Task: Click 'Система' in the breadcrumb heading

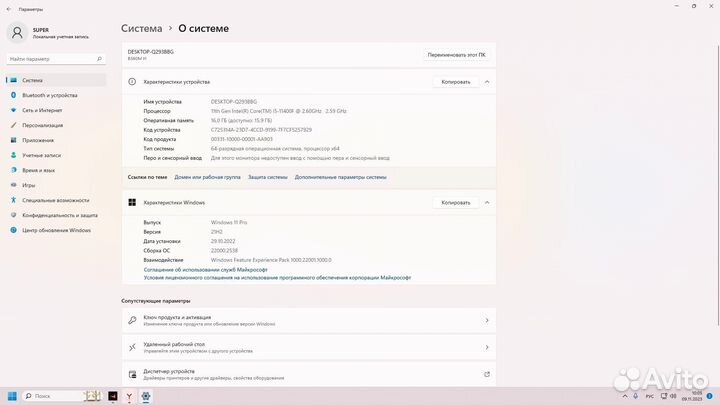Action: point(141,28)
